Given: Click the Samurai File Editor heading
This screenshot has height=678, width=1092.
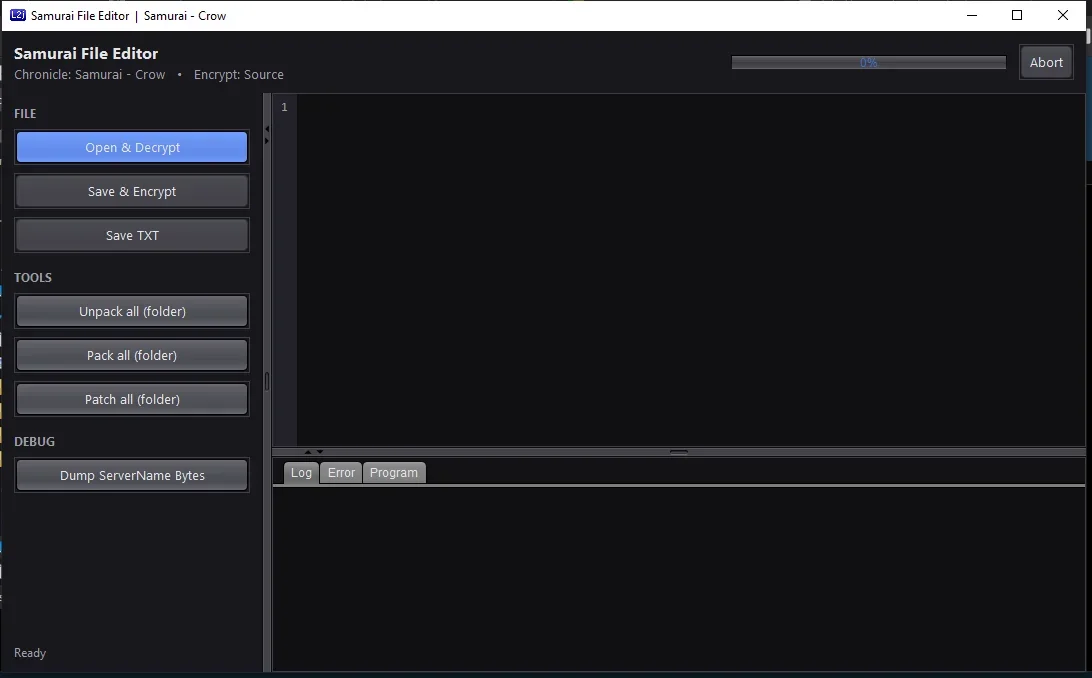Looking at the screenshot, I should tap(86, 54).
